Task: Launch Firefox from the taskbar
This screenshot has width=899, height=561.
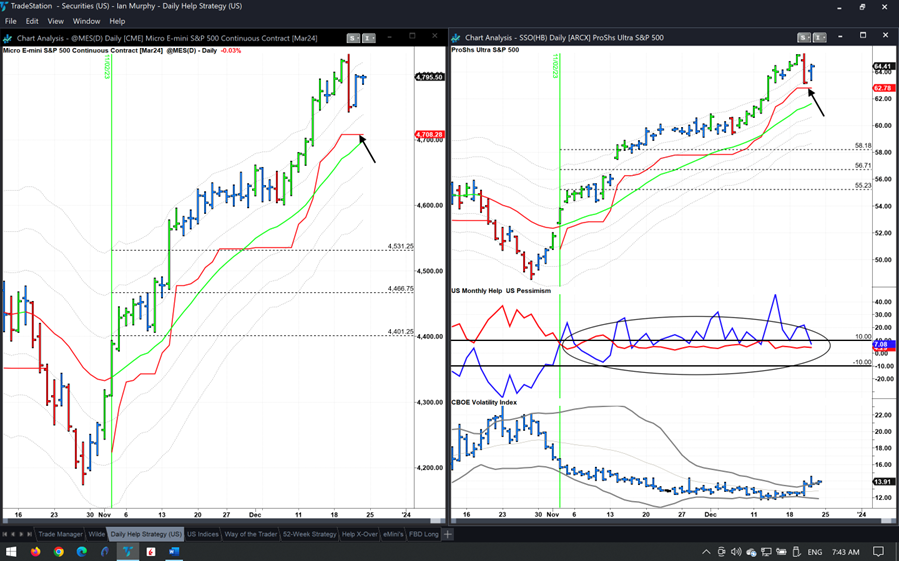Action: pos(36,552)
